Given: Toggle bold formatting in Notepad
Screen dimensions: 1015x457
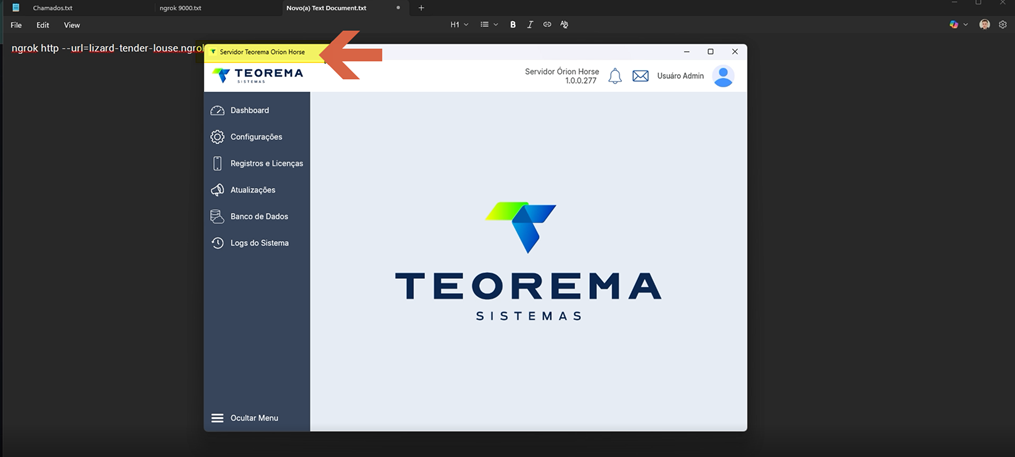Looking at the screenshot, I should pos(513,25).
